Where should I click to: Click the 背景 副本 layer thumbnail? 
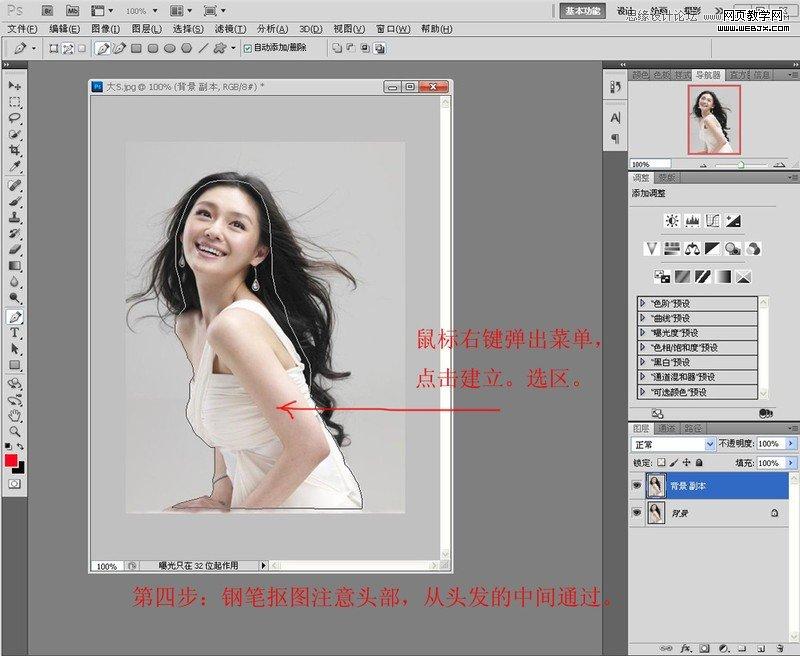(656, 485)
